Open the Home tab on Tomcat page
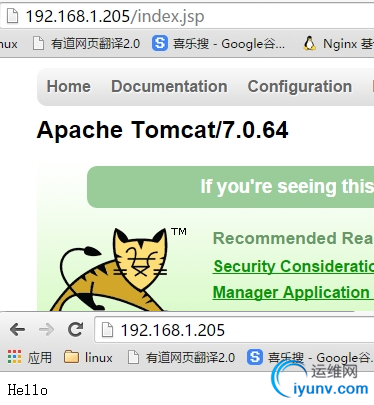Viewport: 374px width, 405px height. [x=69, y=87]
